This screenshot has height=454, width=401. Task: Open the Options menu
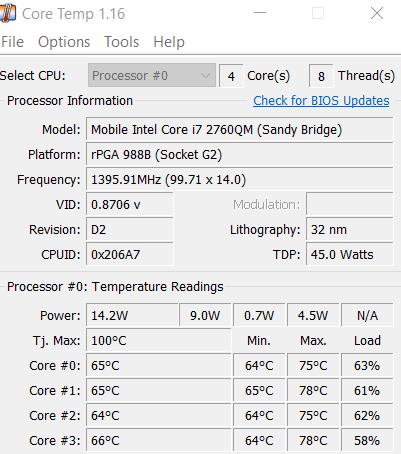coord(64,42)
